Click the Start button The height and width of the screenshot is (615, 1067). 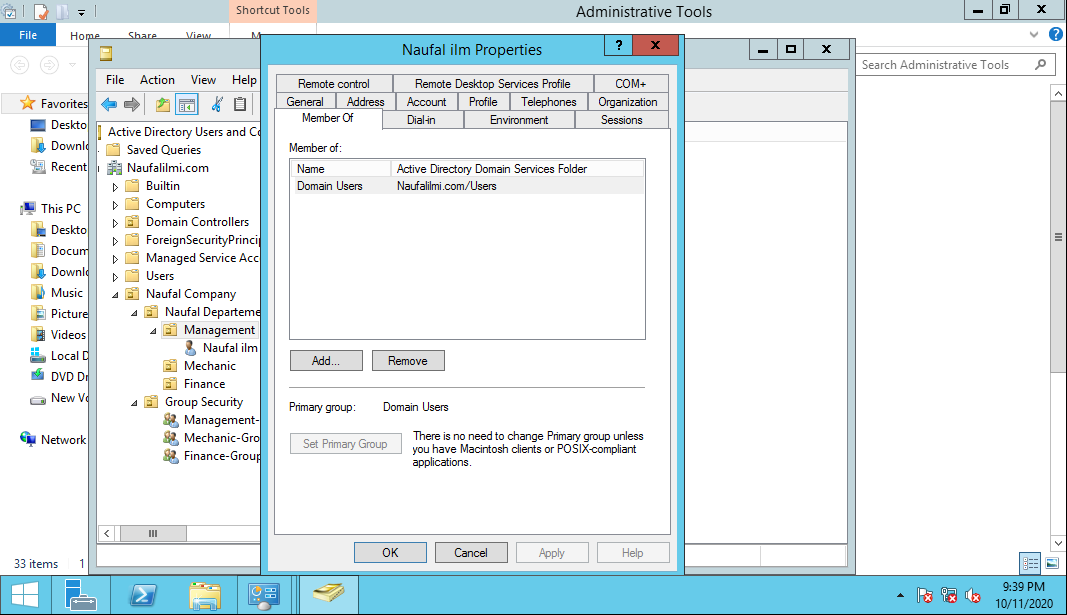[x=25, y=595]
